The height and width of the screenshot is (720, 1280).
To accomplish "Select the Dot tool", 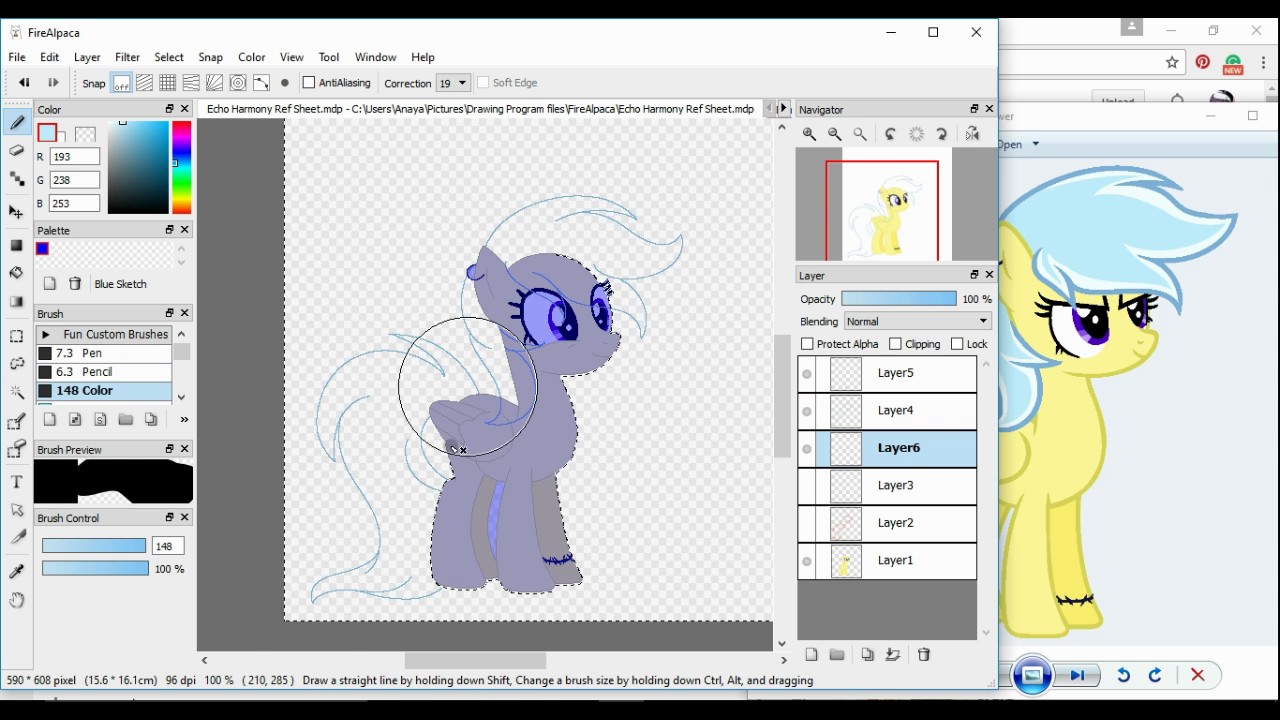I will (17, 179).
